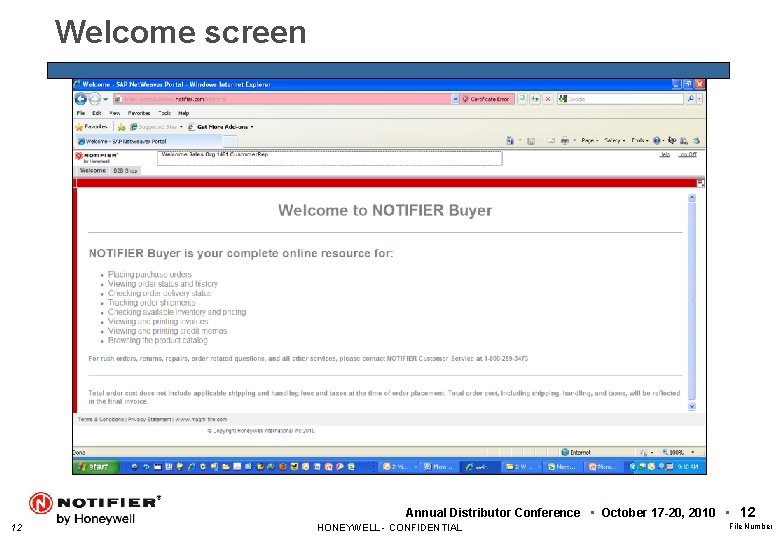This screenshot has width=780, height=540.
Task: Click the system tray clock
Action: (x=688, y=467)
